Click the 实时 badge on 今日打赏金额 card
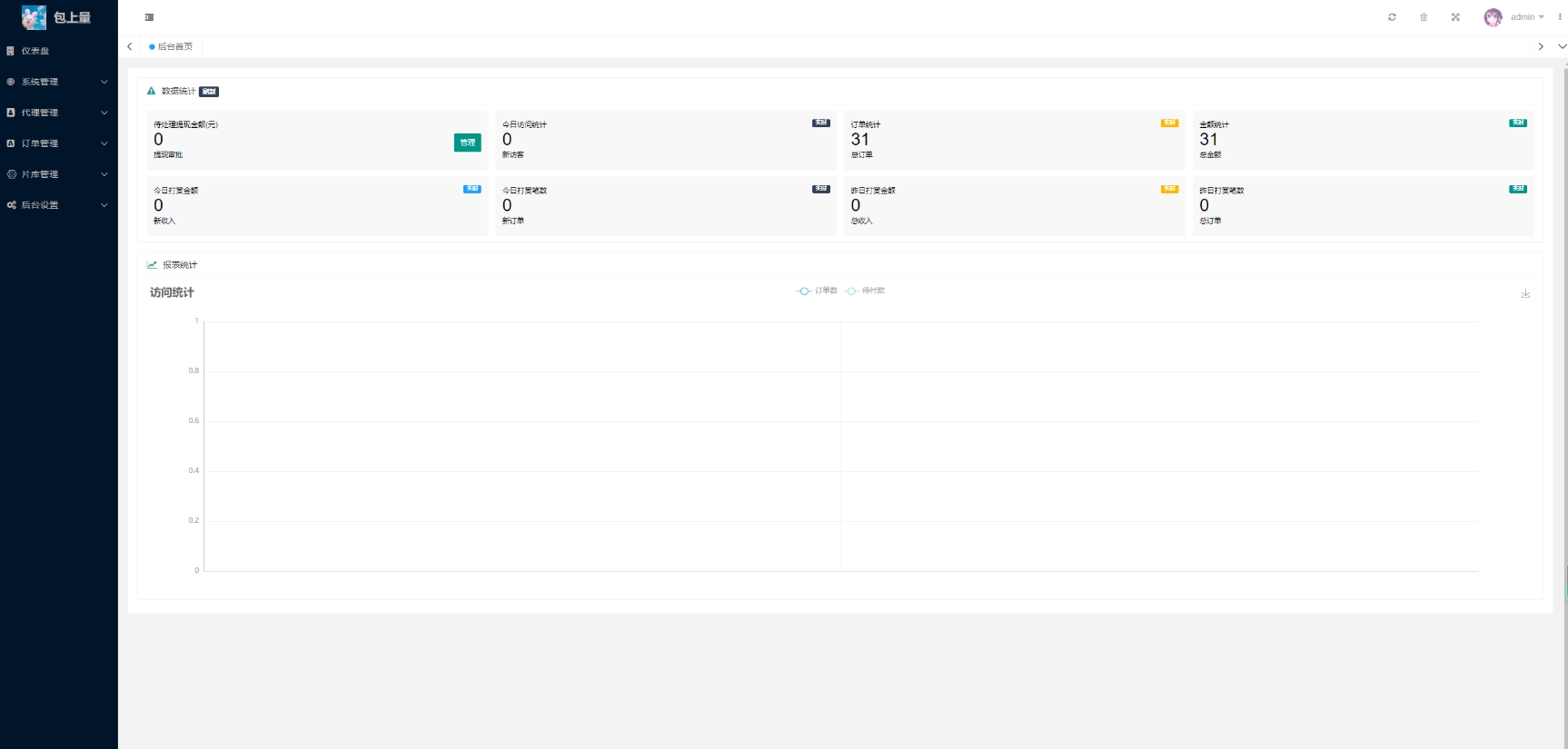The height and width of the screenshot is (749, 1568). (472, 189)
